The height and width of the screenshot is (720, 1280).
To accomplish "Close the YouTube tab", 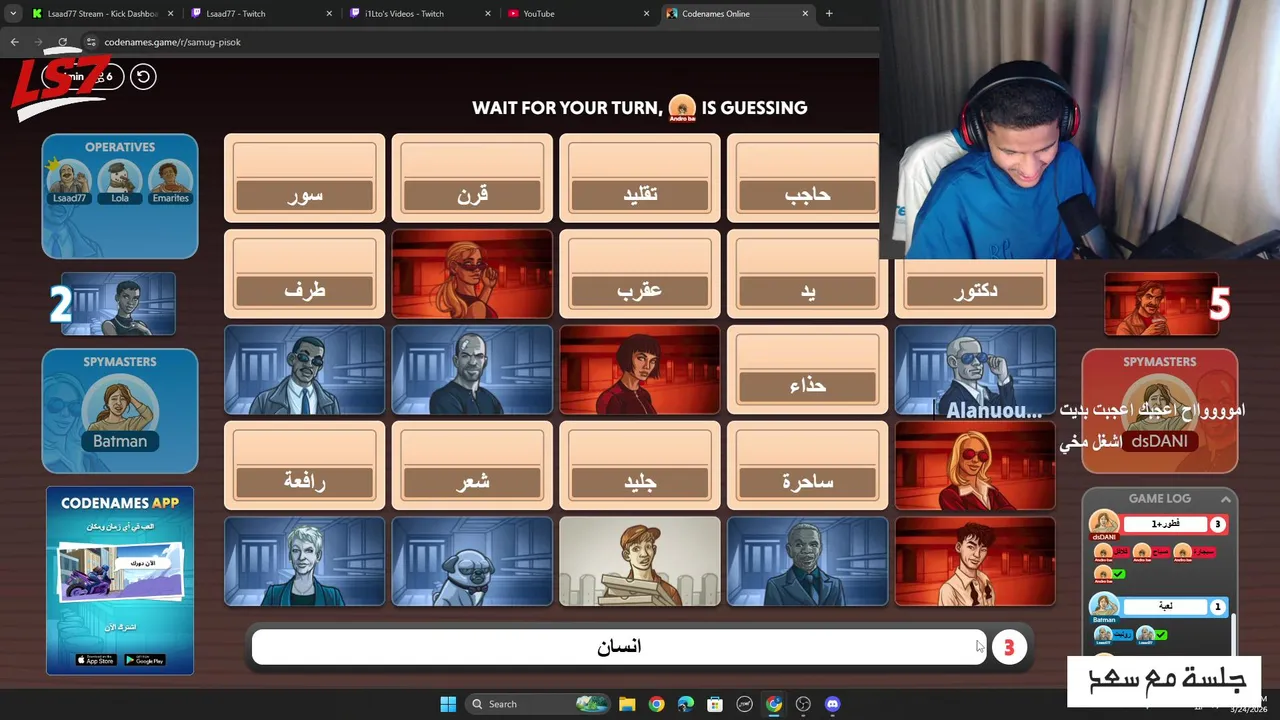I will tap(646, 13).
